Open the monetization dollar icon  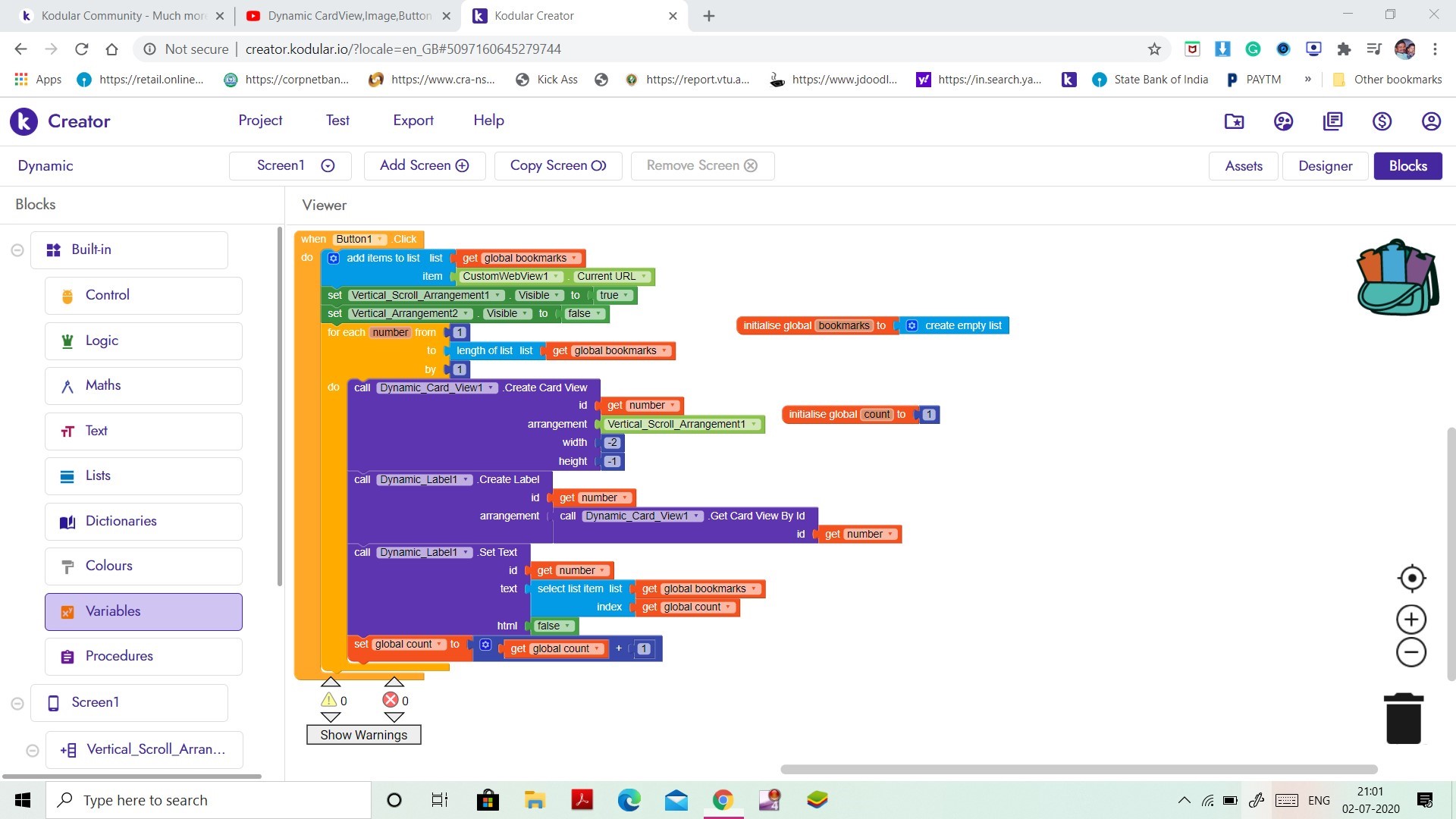click(1382, 121)
